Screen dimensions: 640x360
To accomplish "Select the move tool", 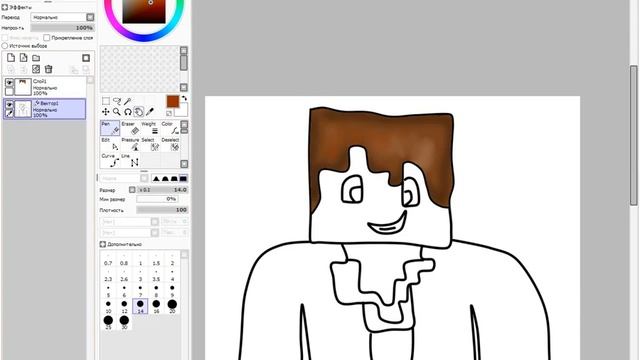I will [x=106, y=112].
